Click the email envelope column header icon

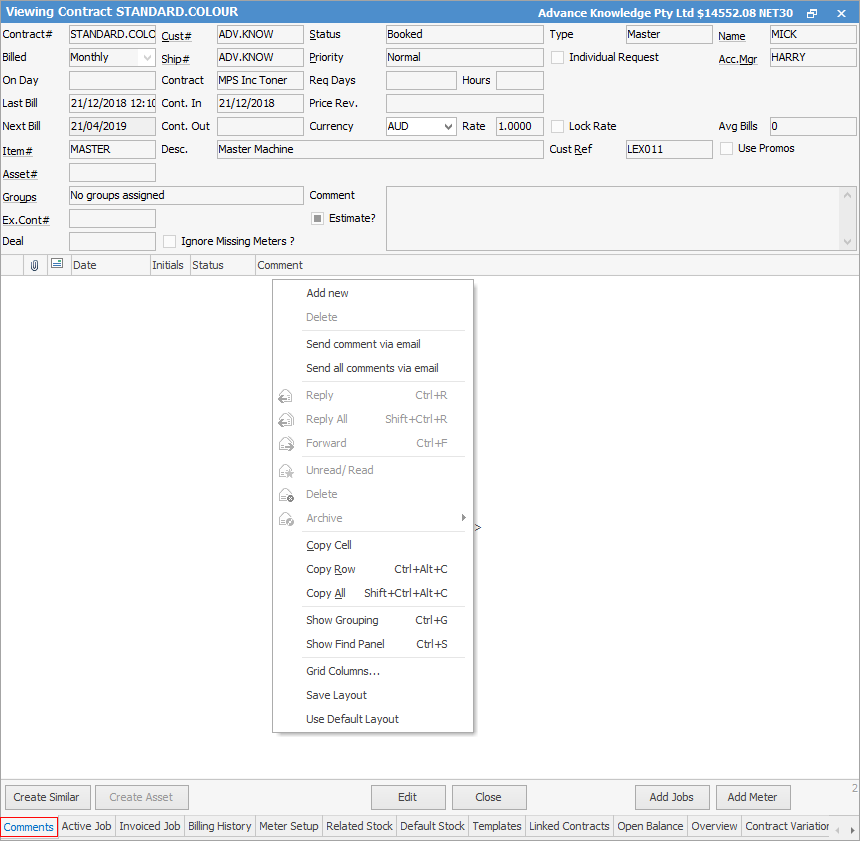pos(57,265)
